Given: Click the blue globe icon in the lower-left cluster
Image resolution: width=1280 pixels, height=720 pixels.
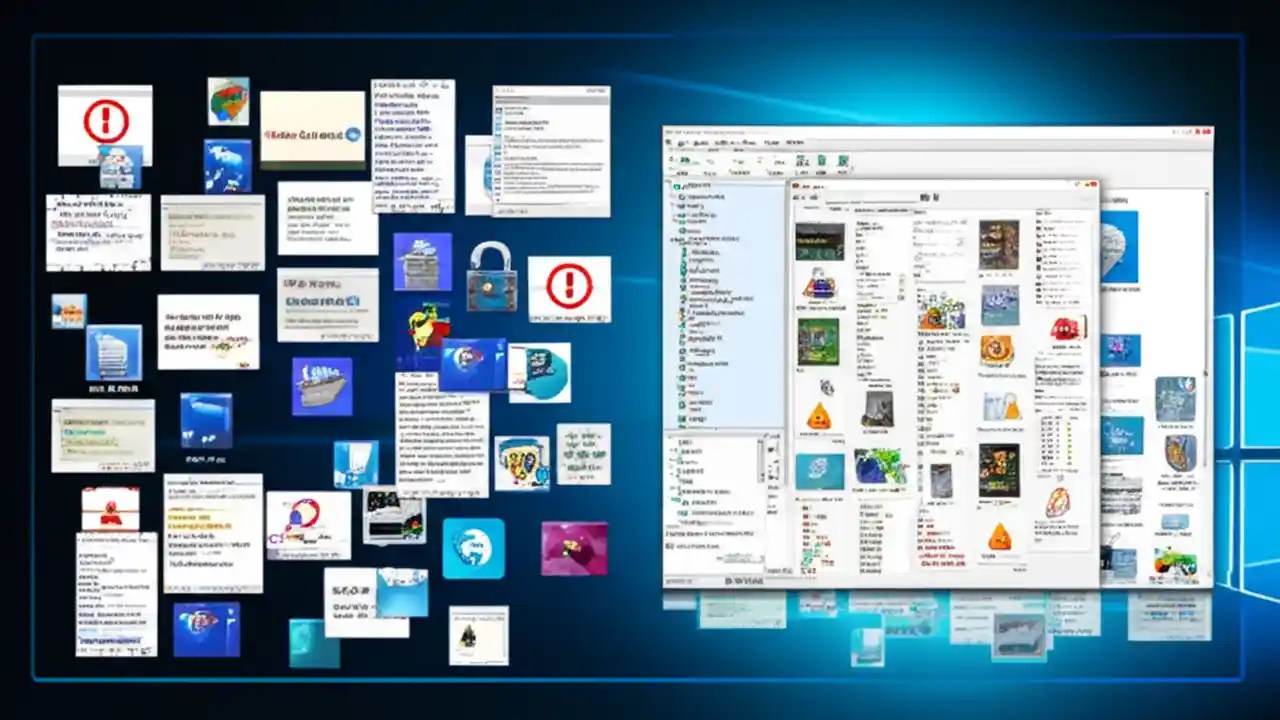Looking at the screenshot, I should [x=474, y=547].
